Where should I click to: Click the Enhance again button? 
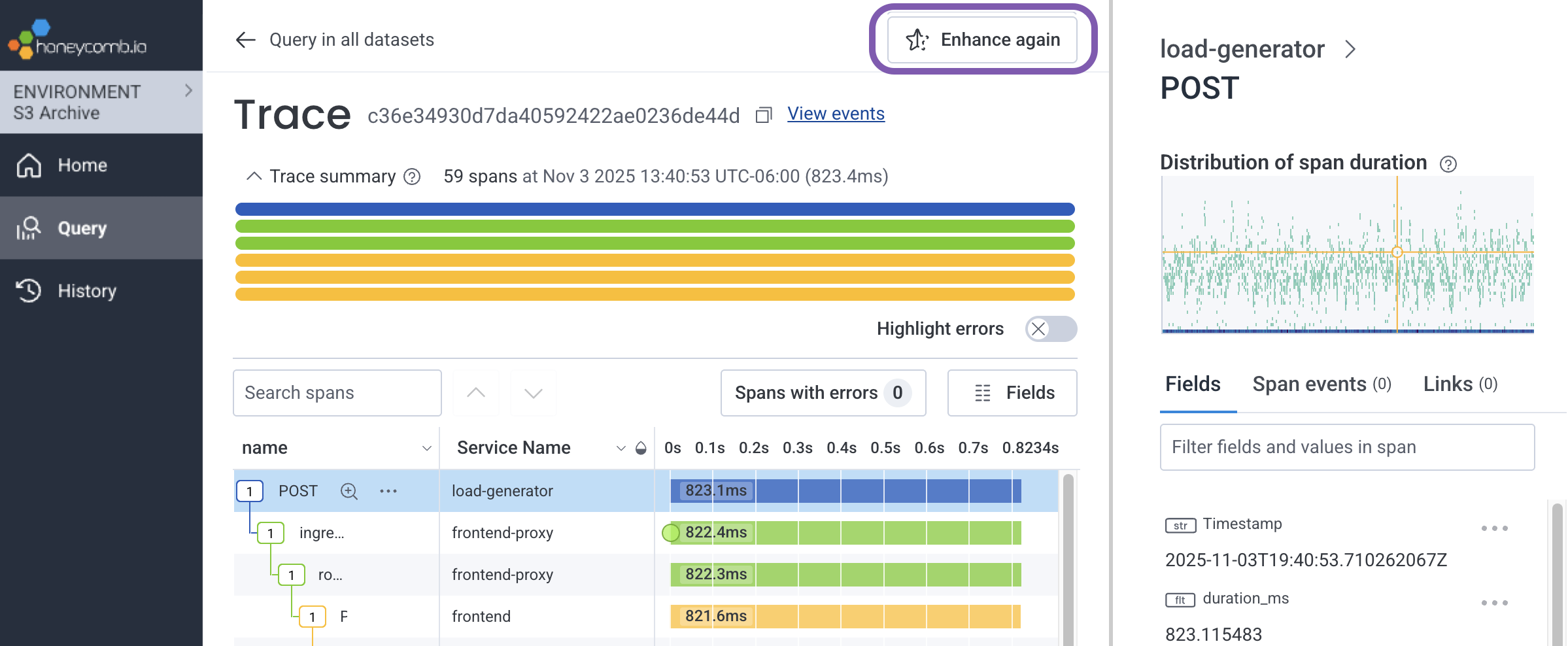pos(982,40)
